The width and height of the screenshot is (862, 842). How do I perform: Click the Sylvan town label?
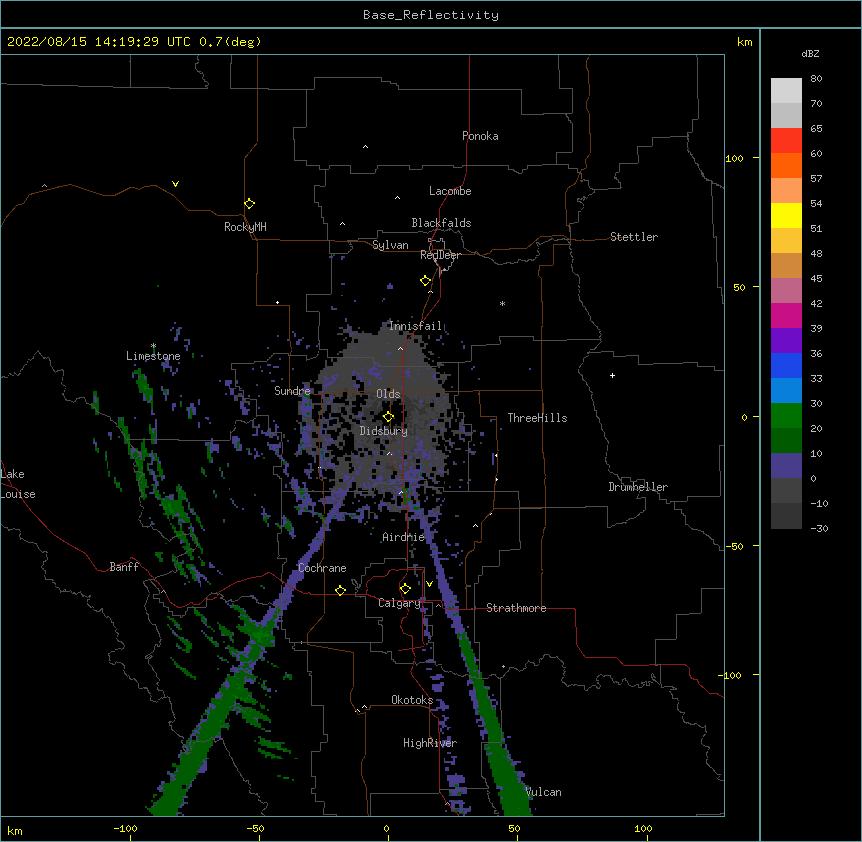390,245
